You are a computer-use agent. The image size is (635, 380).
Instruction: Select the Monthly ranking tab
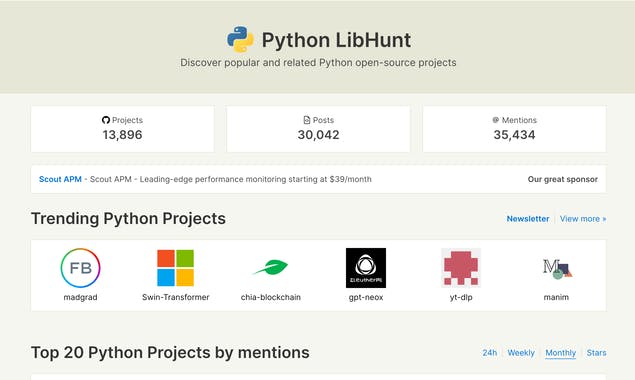pos(560,353)
